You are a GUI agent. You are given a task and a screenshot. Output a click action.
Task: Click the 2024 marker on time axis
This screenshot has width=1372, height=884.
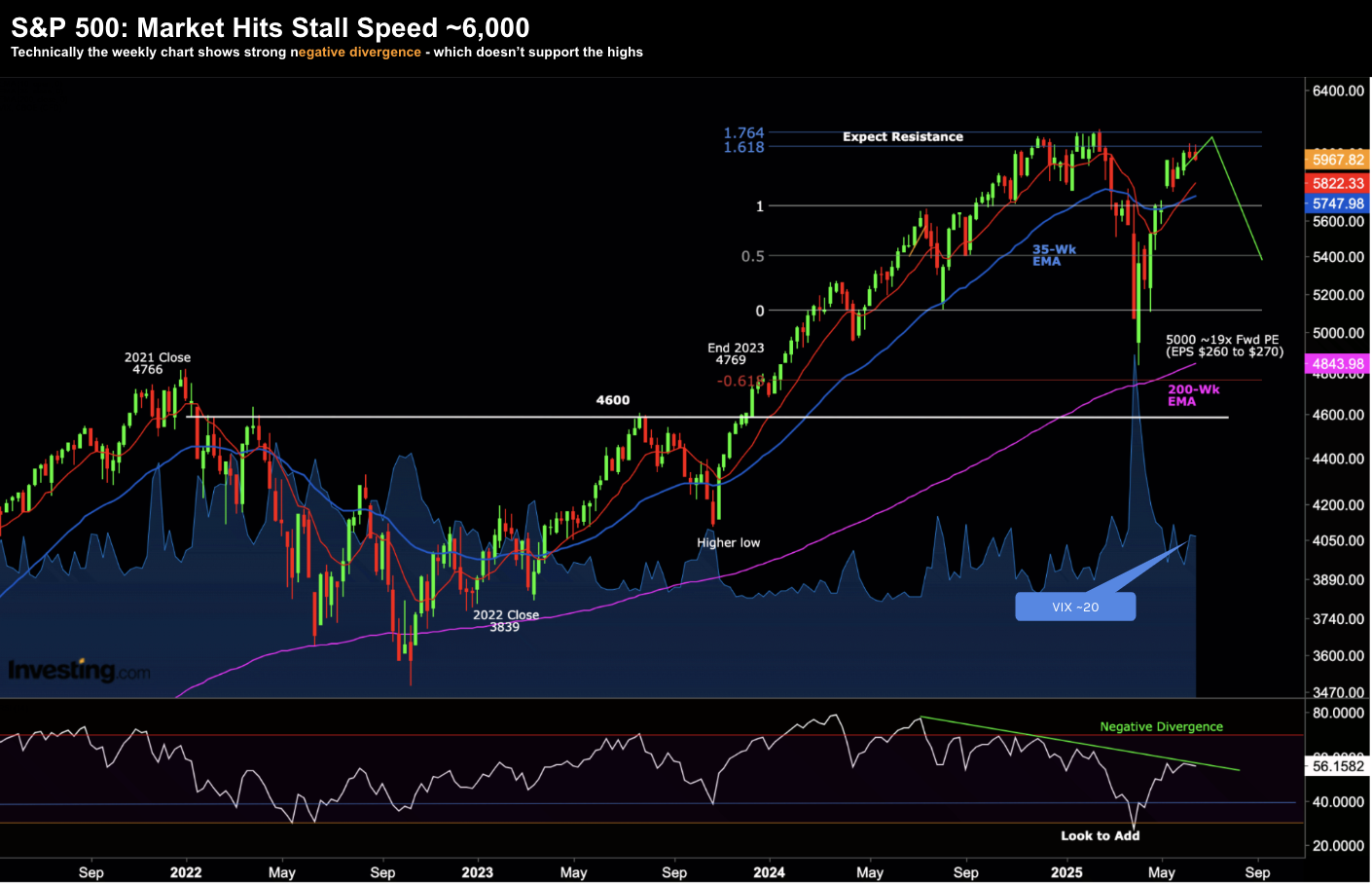pyautogui.click(x=769, y=872)
